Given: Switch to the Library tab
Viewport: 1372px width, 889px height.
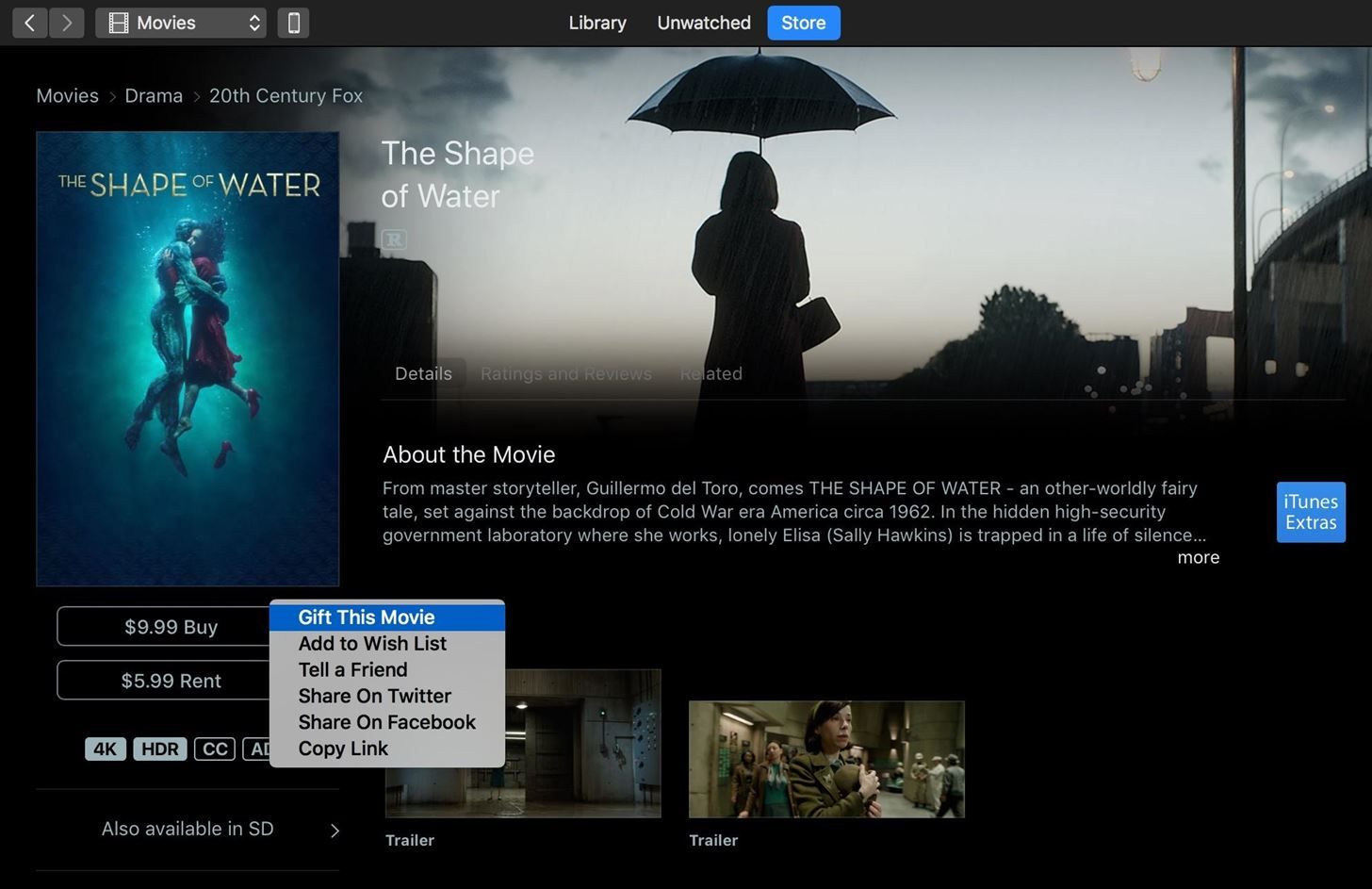Looking at the screenshot, I should click(x=596, y=23).
